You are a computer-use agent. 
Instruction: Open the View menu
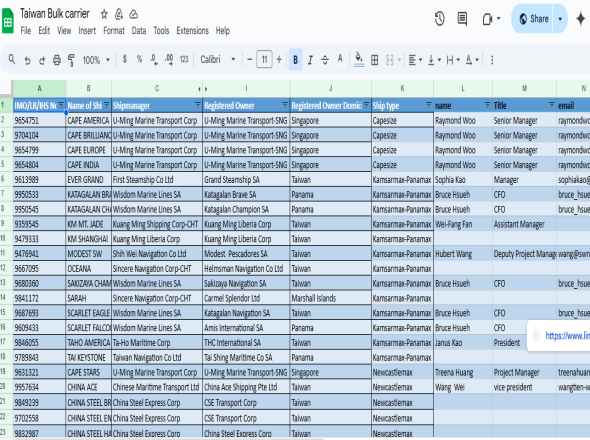64,30
